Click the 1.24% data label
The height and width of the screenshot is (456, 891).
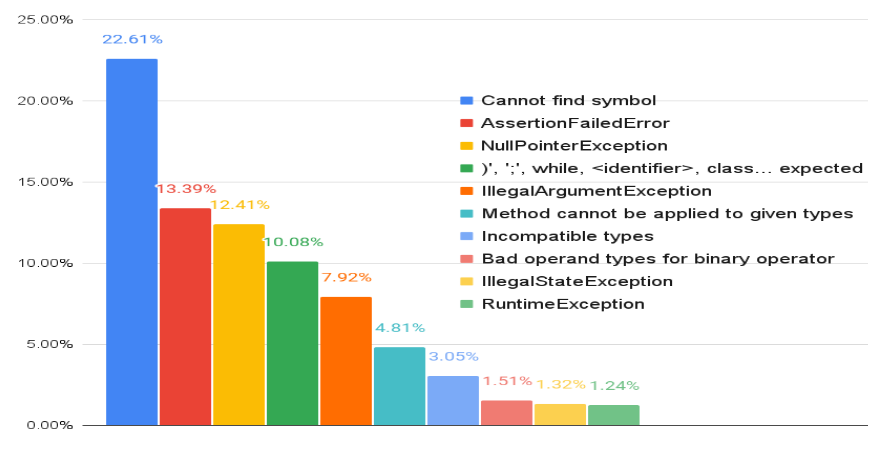click(614, 385)
